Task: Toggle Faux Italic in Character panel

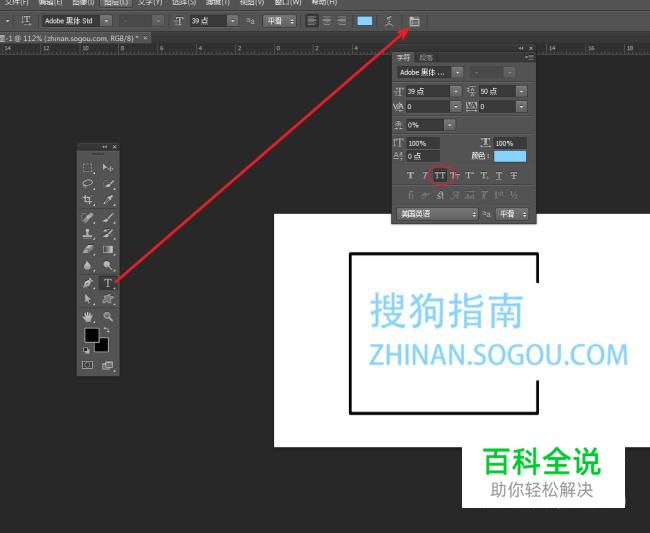Action: (425, 176)
